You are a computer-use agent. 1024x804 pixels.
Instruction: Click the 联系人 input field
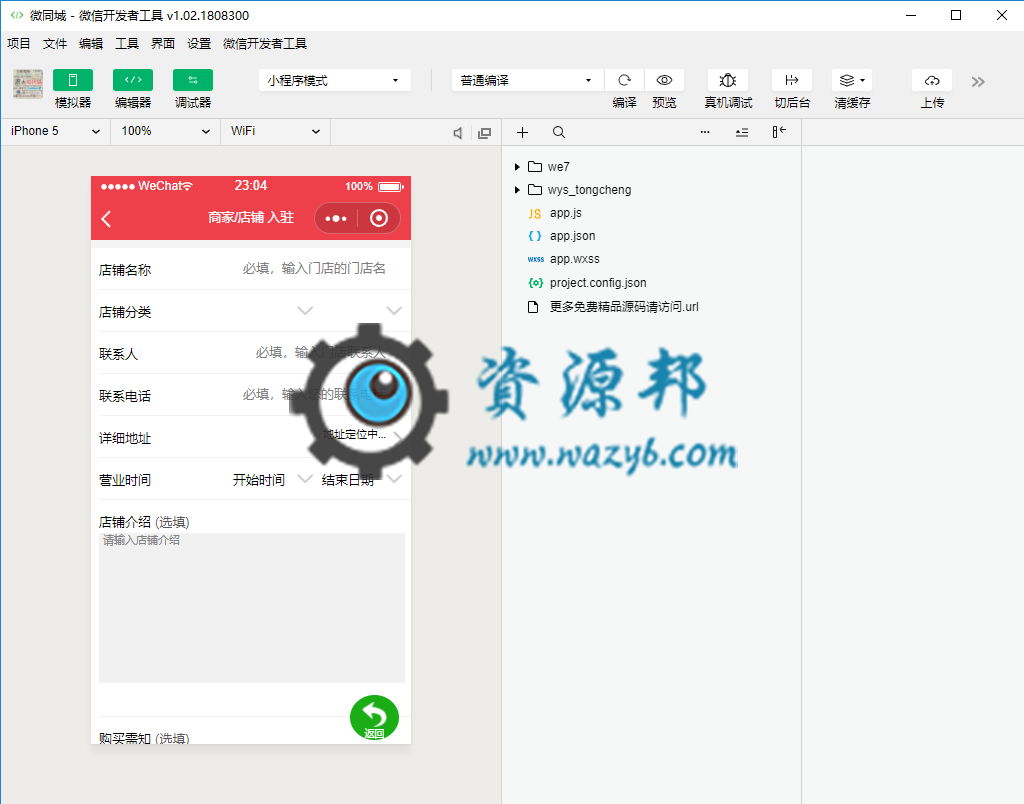click(x=320, y=353)
